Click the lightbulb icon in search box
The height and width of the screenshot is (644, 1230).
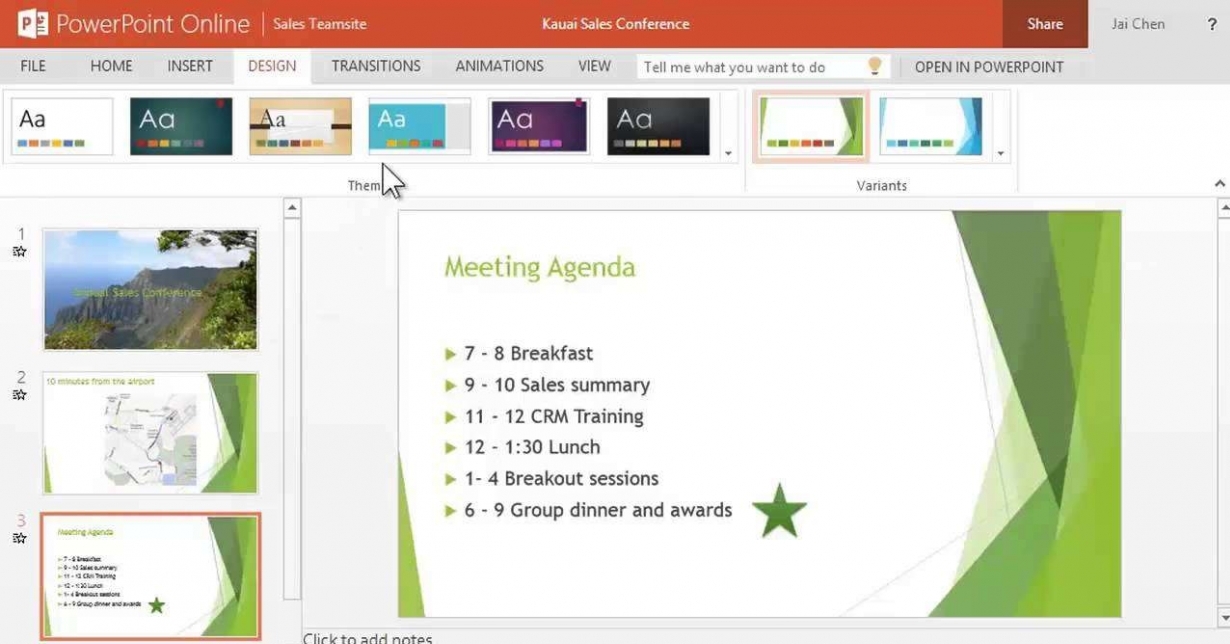tap(875, 66)
